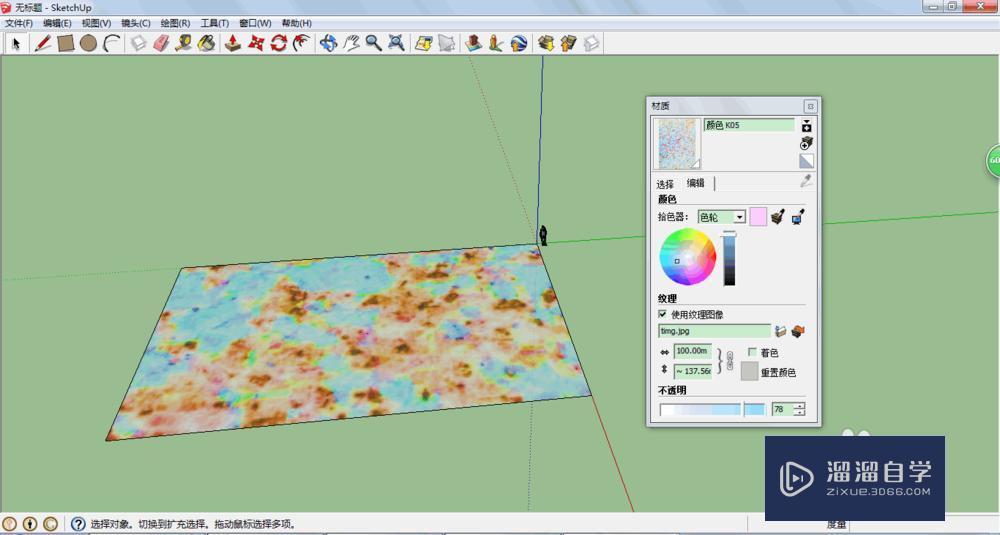Image resolution: width=1000 pixels, height=535 pixels.
Task: Click the create material icon
Action: coord(807,143)
